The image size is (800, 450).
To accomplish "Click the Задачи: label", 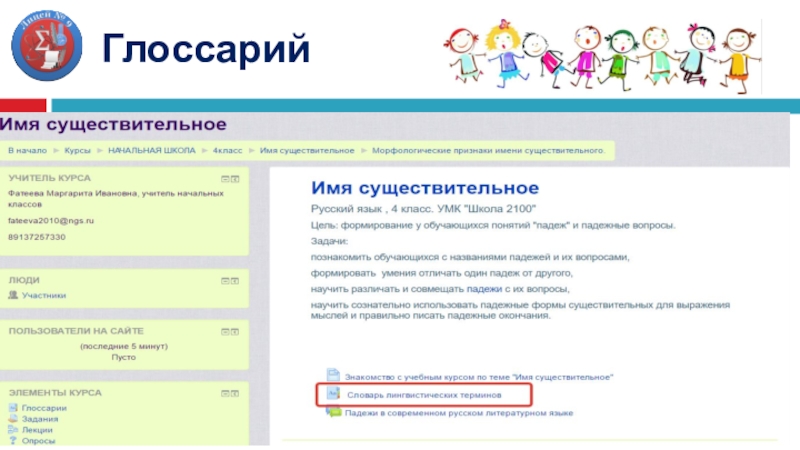I will 329,241.
